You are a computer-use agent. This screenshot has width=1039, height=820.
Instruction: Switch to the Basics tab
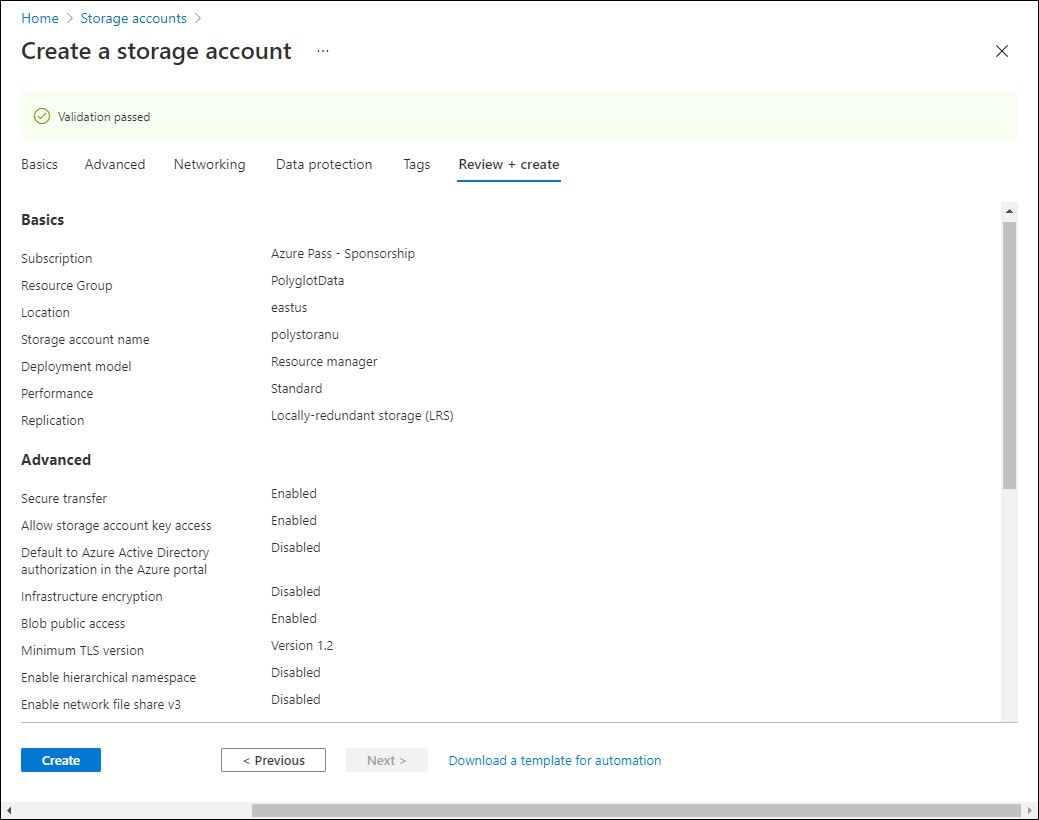pos(39,164)
